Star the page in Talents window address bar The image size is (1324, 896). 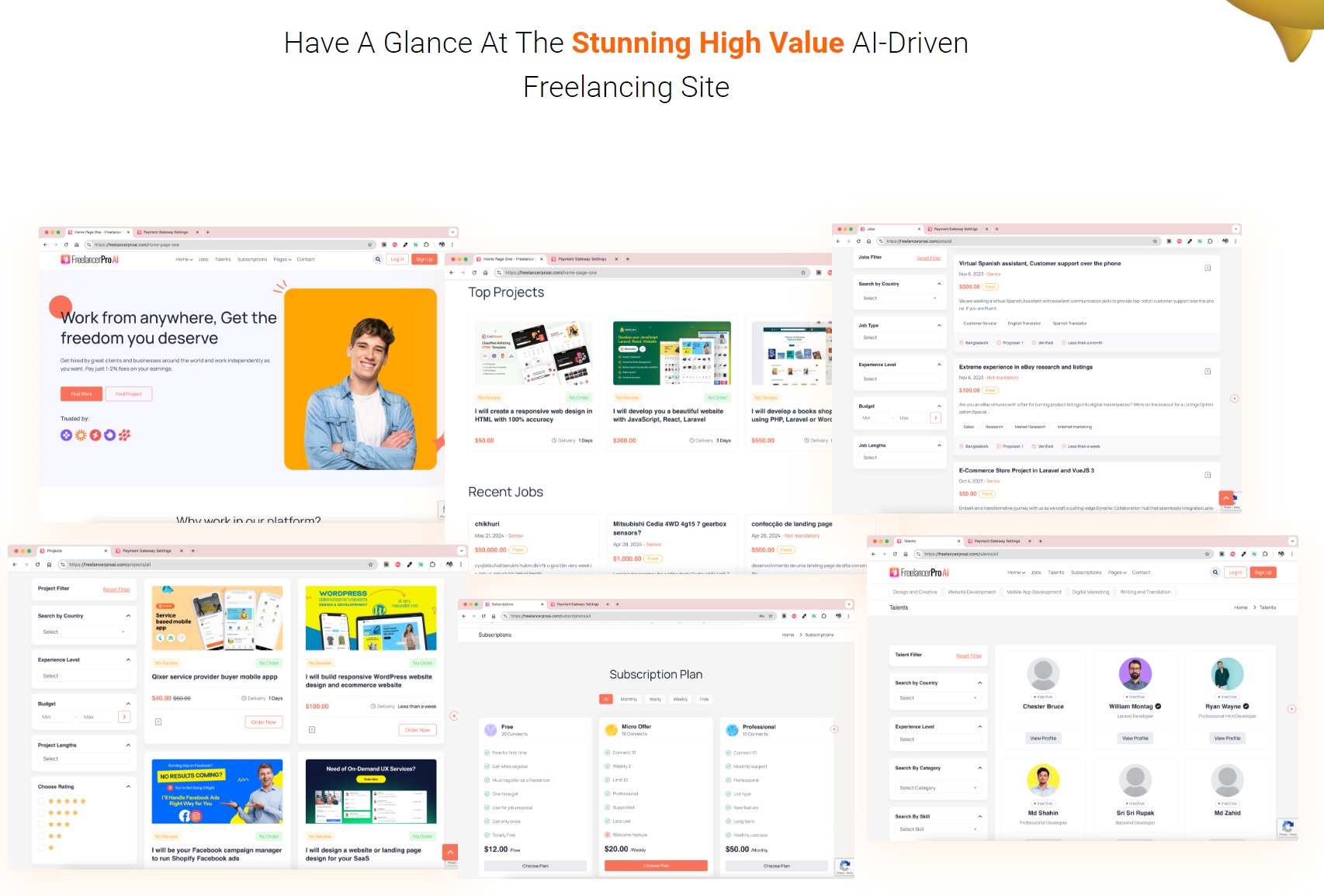coord(1207,554)
